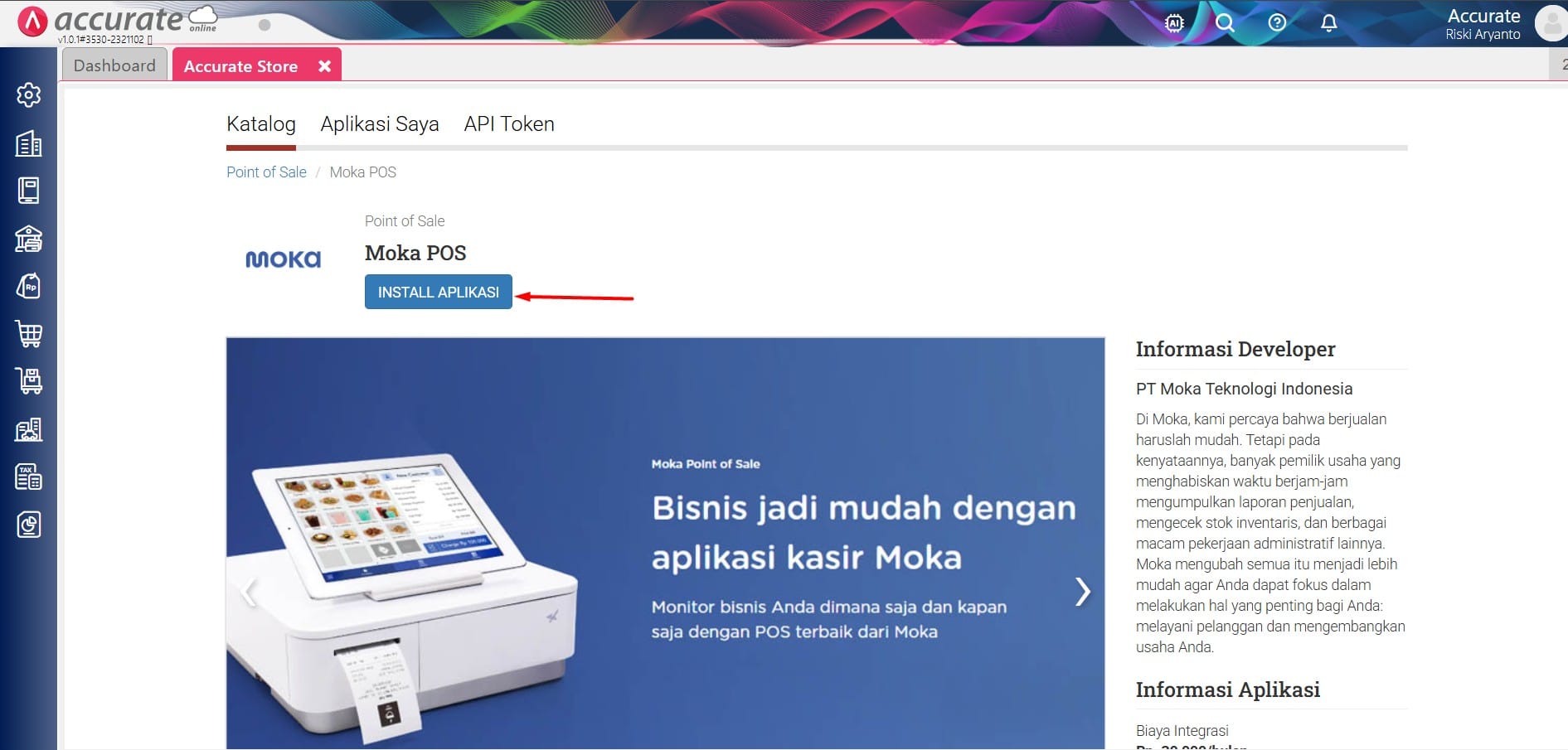
Task: Switch to the Dashboard tab
Action: (114, 65)
